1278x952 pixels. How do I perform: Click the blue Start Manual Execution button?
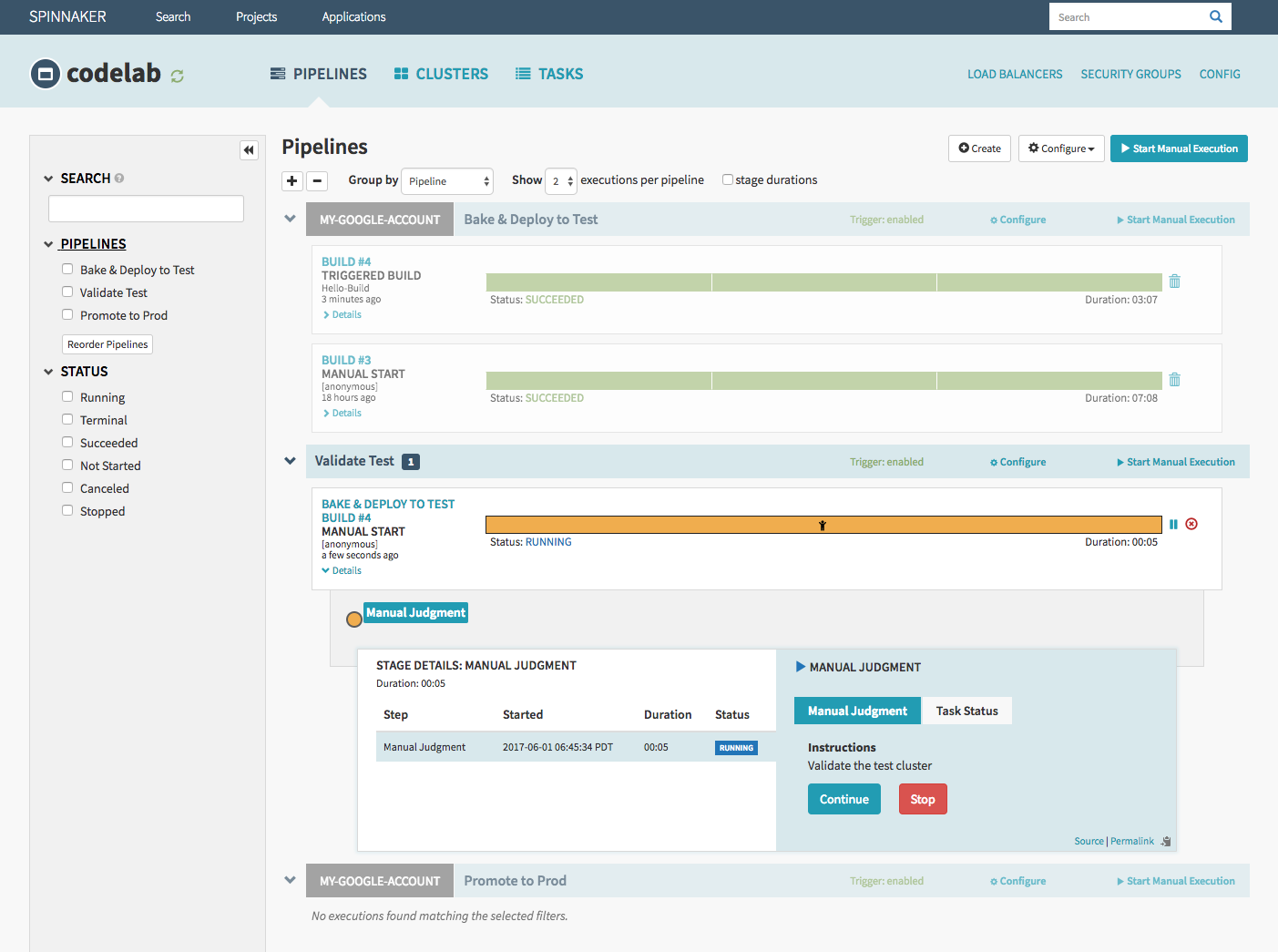click(1179, 148)
